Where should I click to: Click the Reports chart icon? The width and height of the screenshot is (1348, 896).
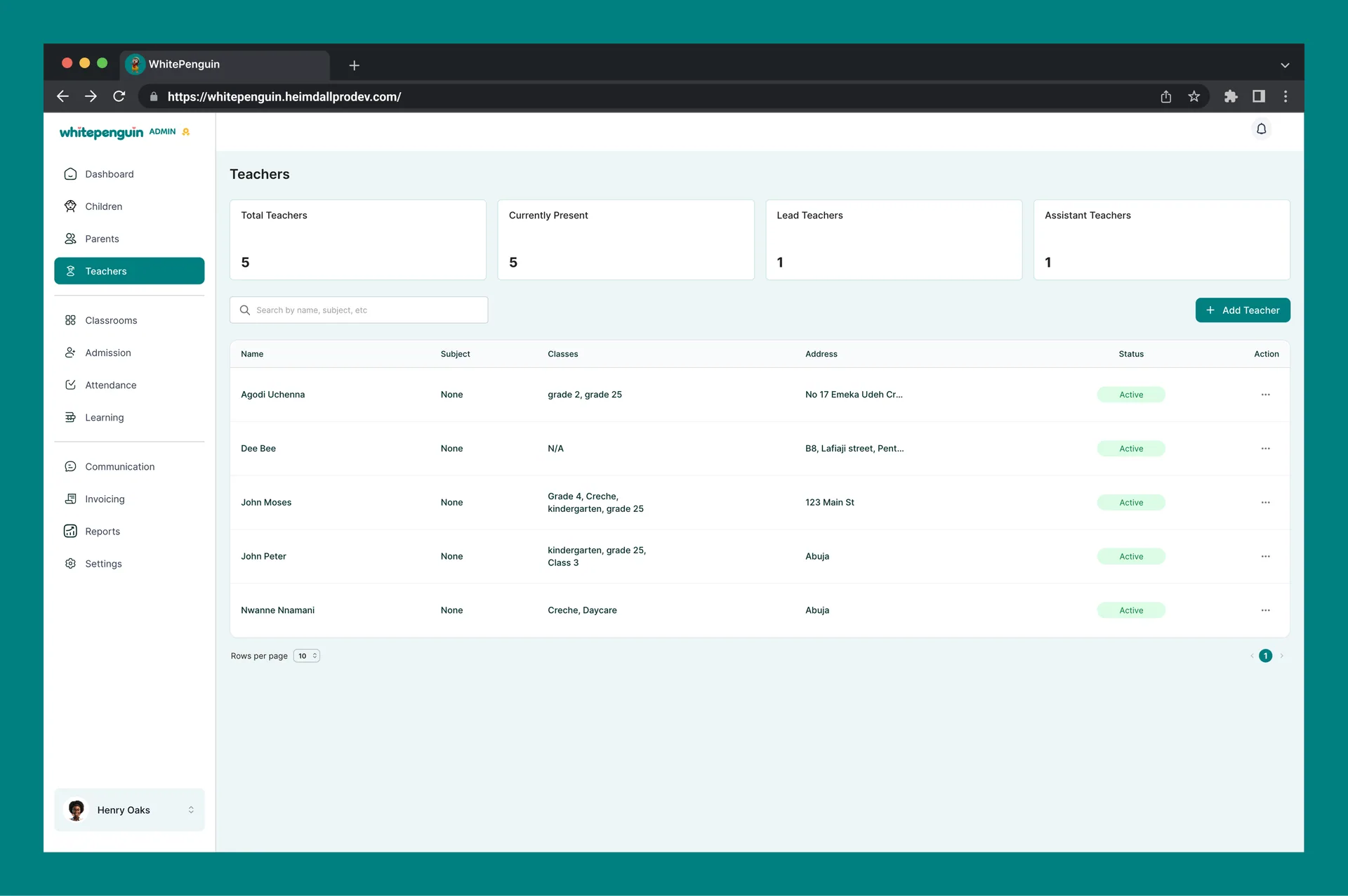tap(70, 531)
